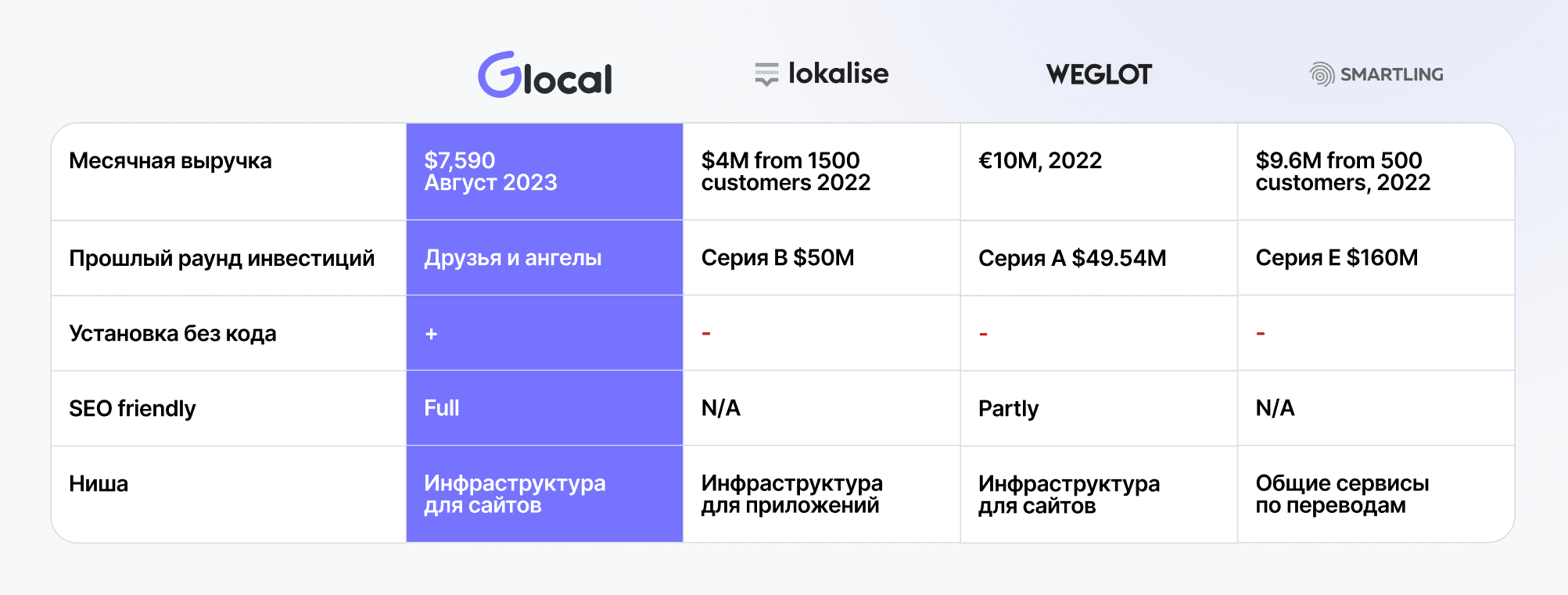Select the "Месячная выручка" row label

170,161
